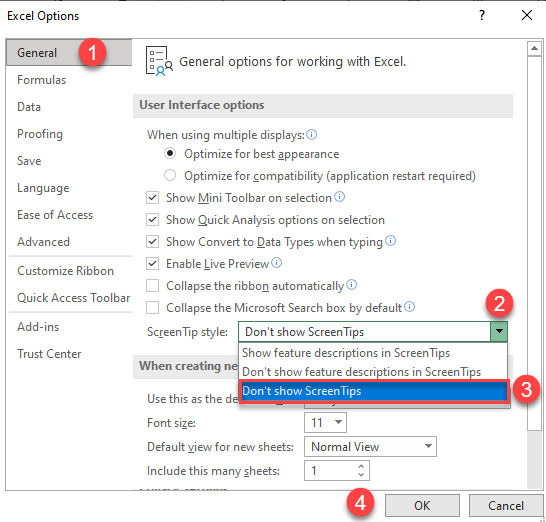Click info icon beside Collapse Microsoft Search box

click(410, 307)
